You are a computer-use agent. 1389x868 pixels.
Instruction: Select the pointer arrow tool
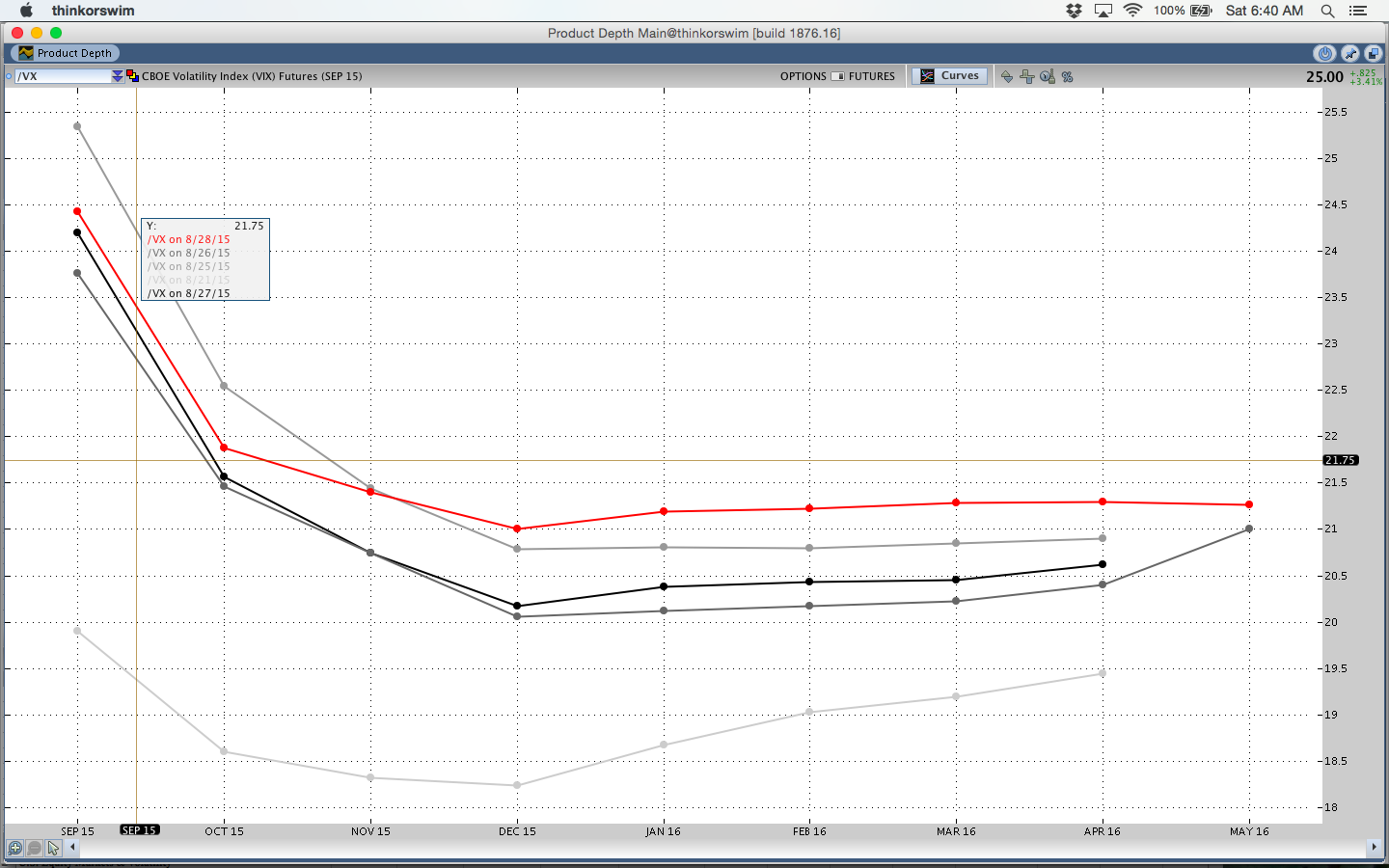pyautogui.click(x=54, y=848)
